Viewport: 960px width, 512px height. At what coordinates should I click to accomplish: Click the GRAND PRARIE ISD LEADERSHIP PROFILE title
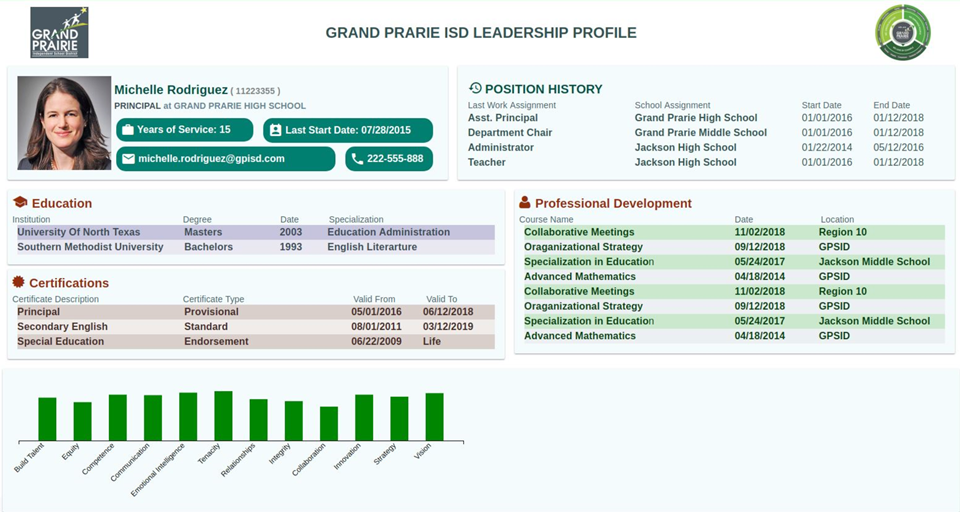pos(481,33)
